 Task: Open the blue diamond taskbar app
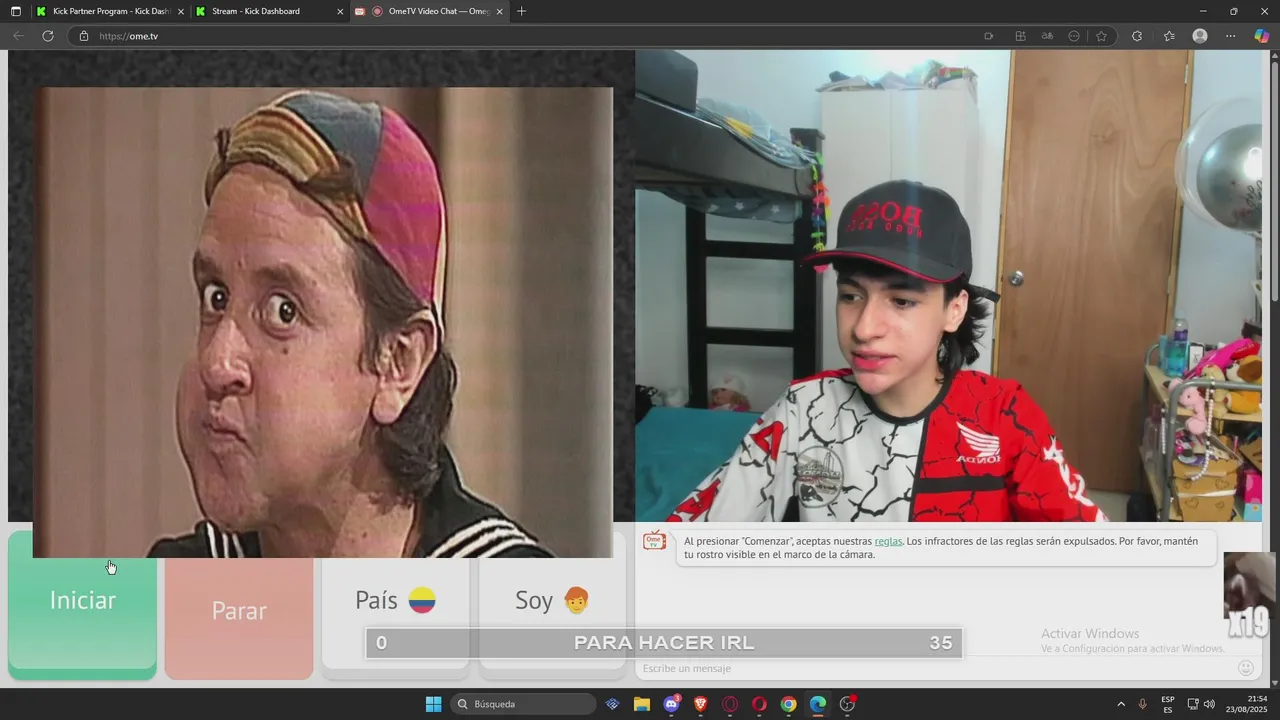(613, 704)
